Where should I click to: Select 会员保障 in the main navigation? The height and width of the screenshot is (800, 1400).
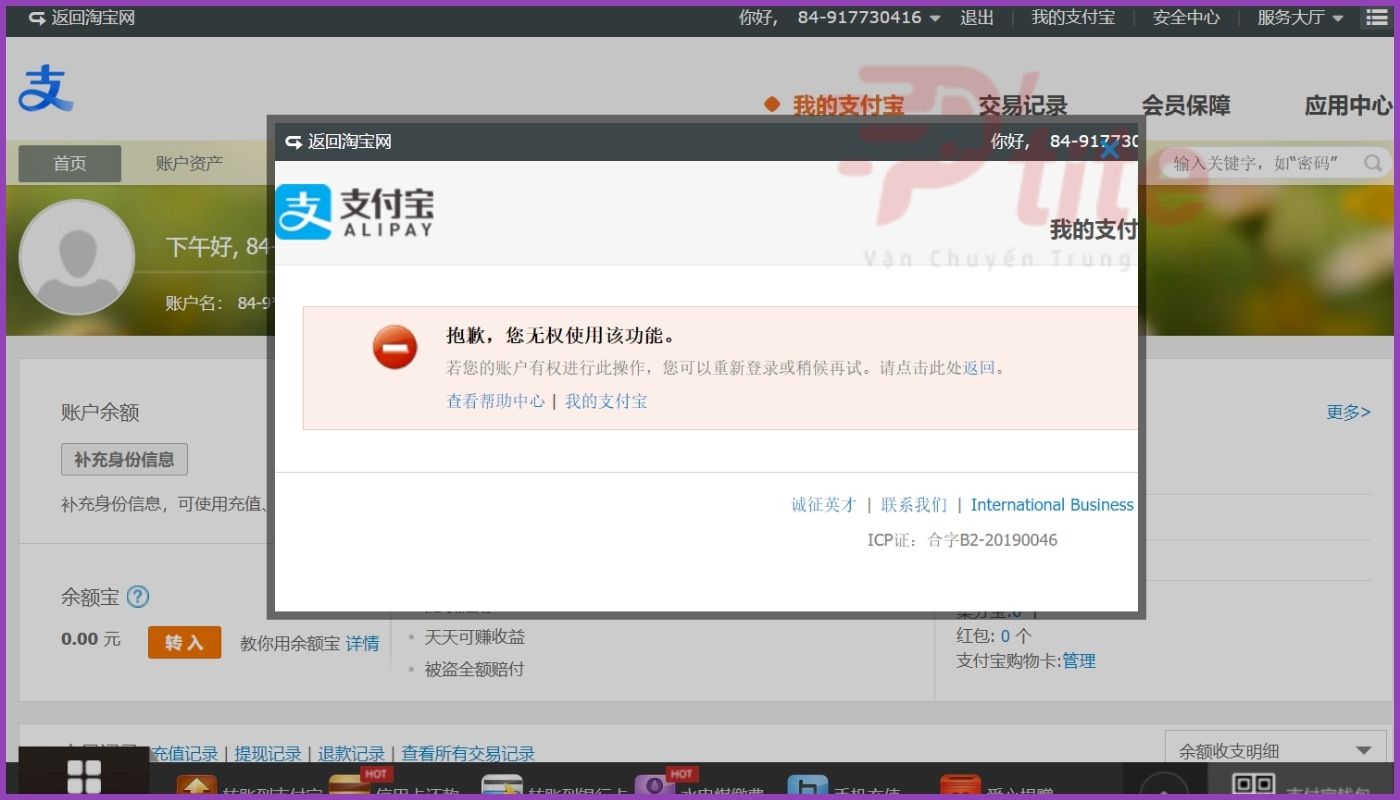pyautogui.click(x=1186, y=105)
